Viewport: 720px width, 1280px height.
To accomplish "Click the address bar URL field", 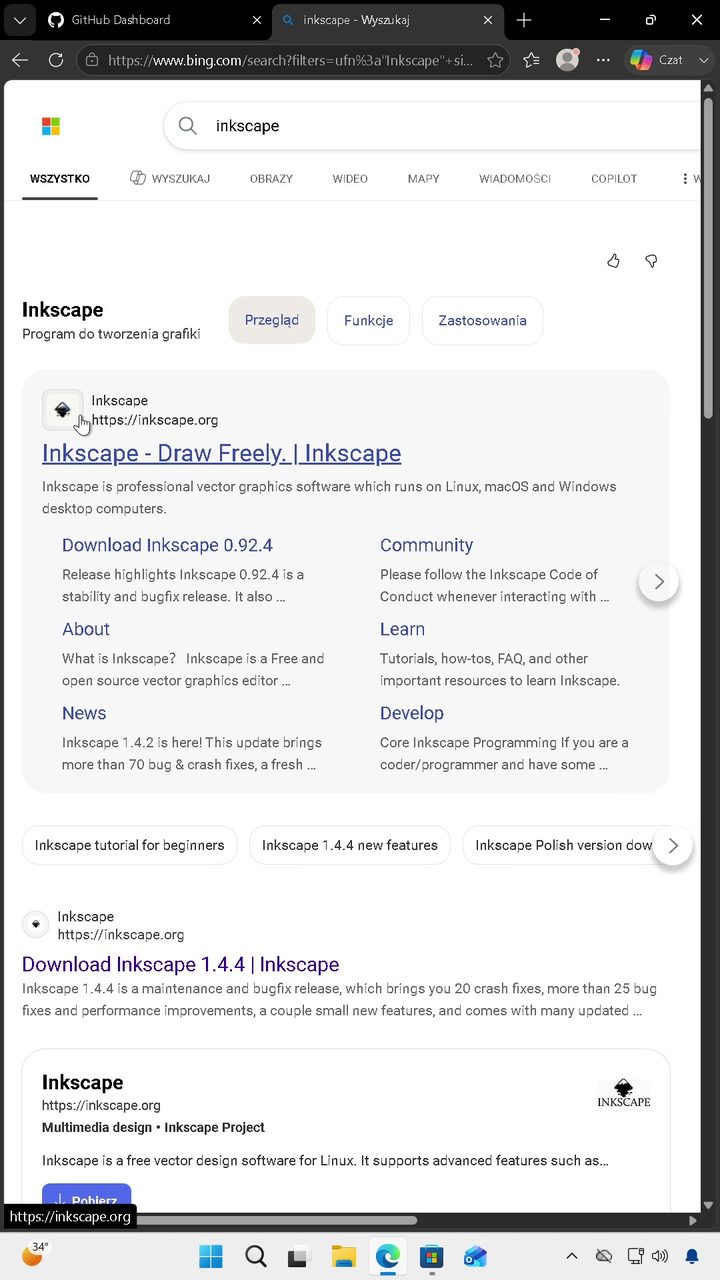I will pos(290,60).
